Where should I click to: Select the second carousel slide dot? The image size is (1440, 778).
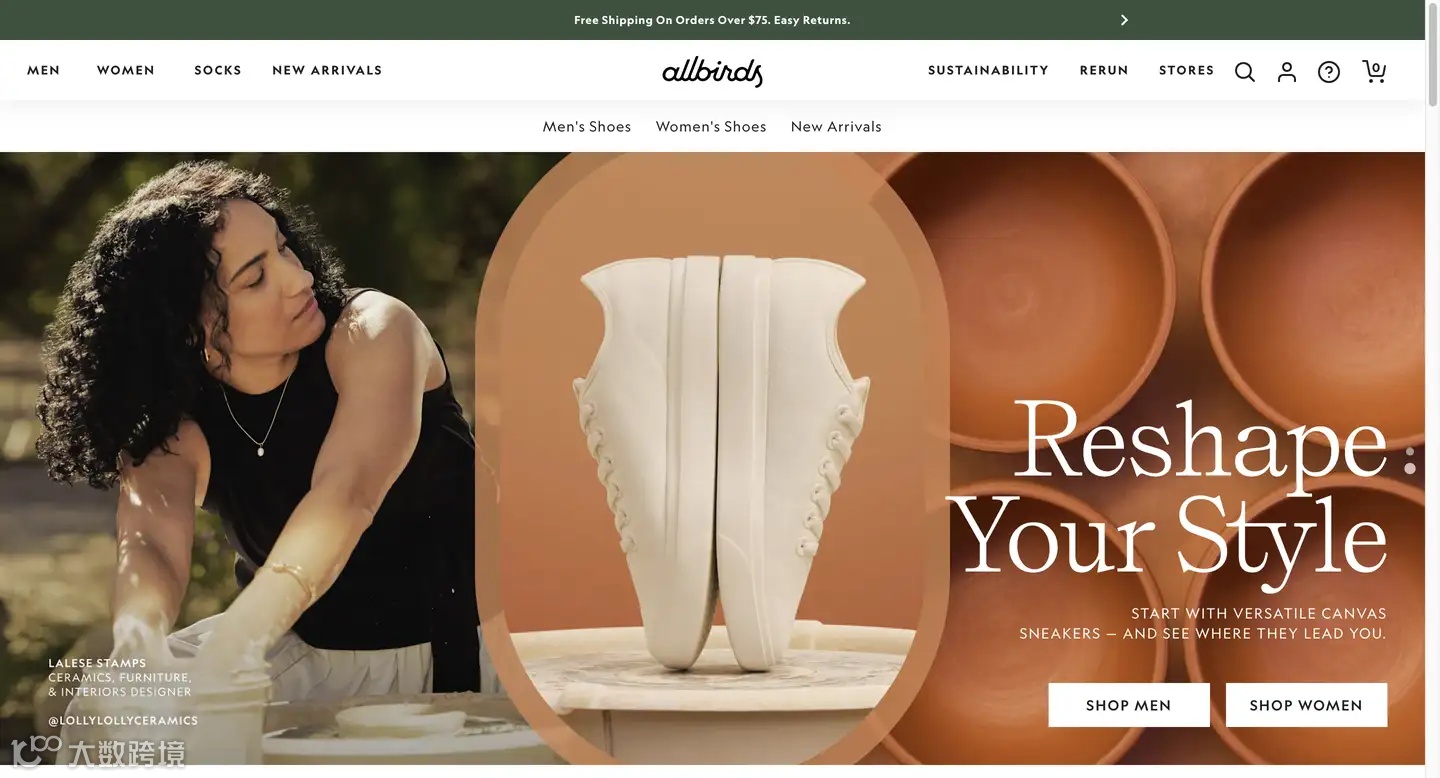point(1410,468)
